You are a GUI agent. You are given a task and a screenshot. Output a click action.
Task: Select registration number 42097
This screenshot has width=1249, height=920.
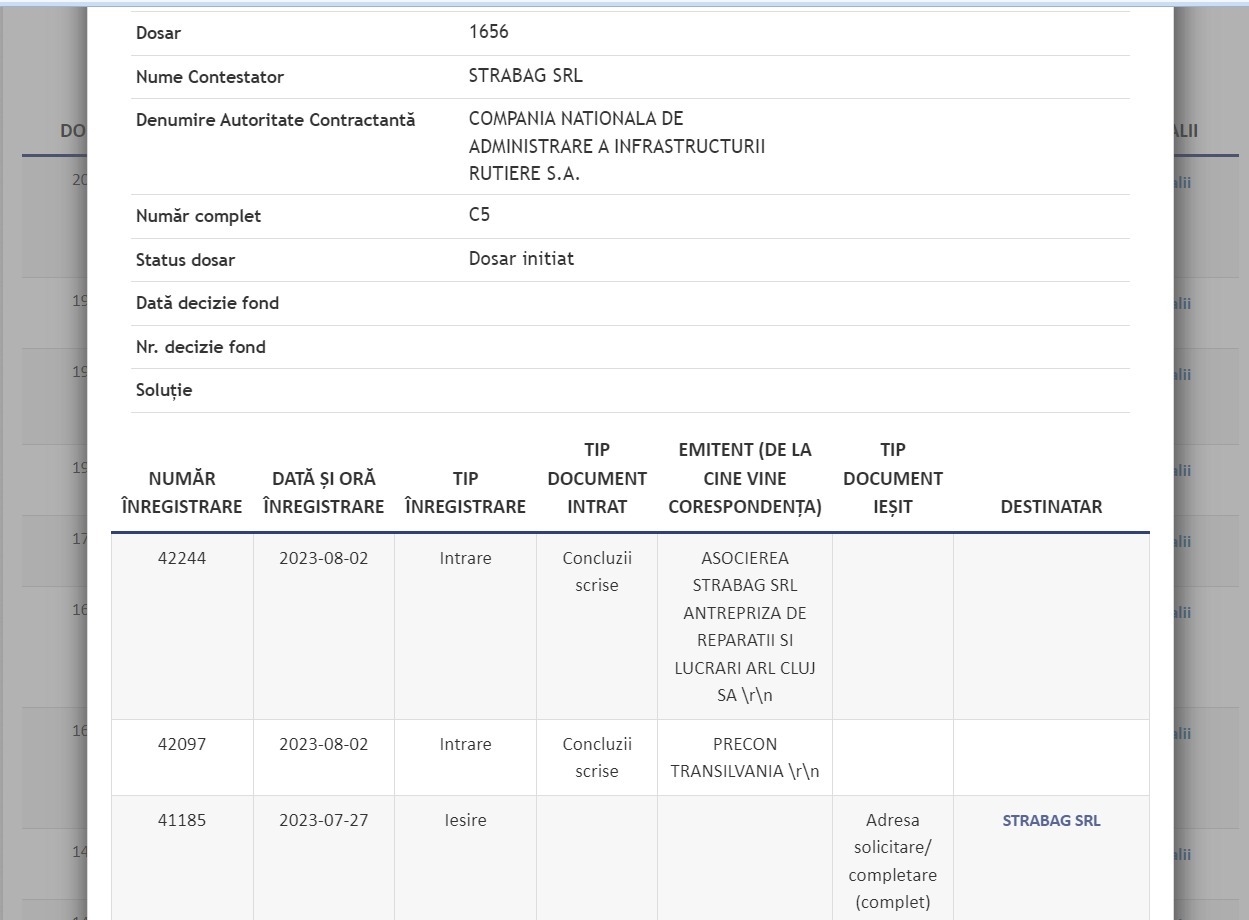click(182, 744)
